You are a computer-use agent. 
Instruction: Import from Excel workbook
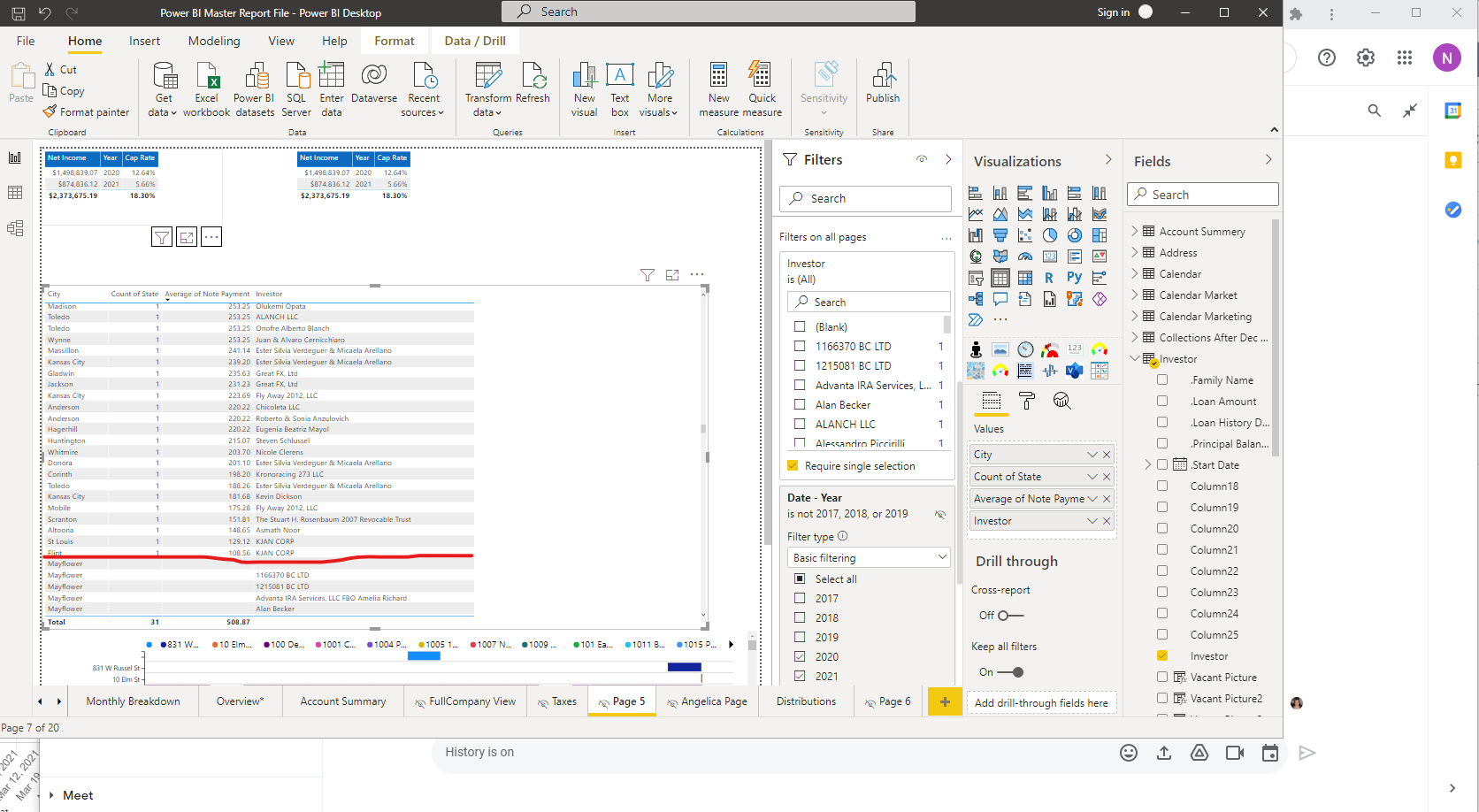tap(206, 88)
